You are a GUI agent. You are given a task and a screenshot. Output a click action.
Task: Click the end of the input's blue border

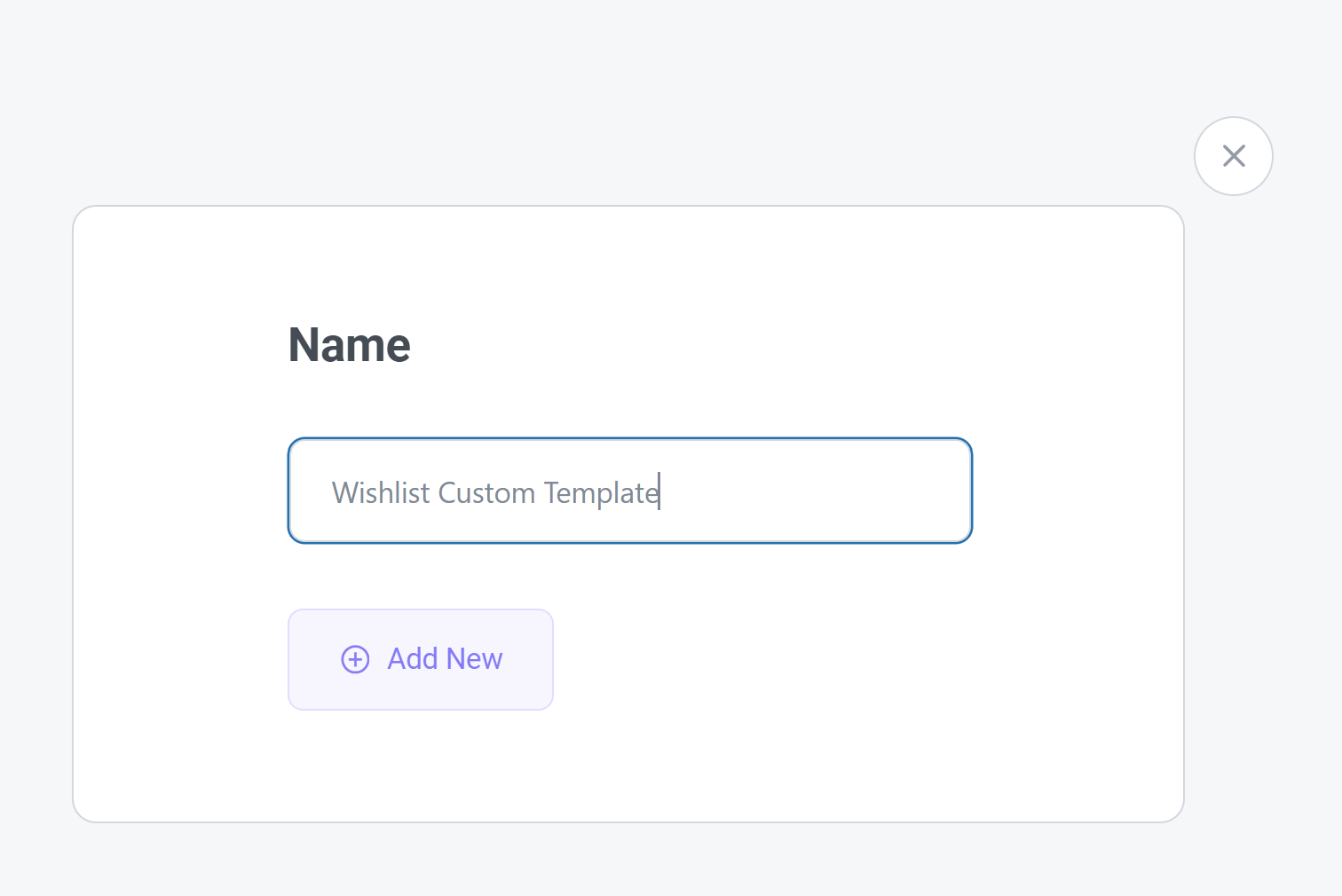(x=970, y=491)
